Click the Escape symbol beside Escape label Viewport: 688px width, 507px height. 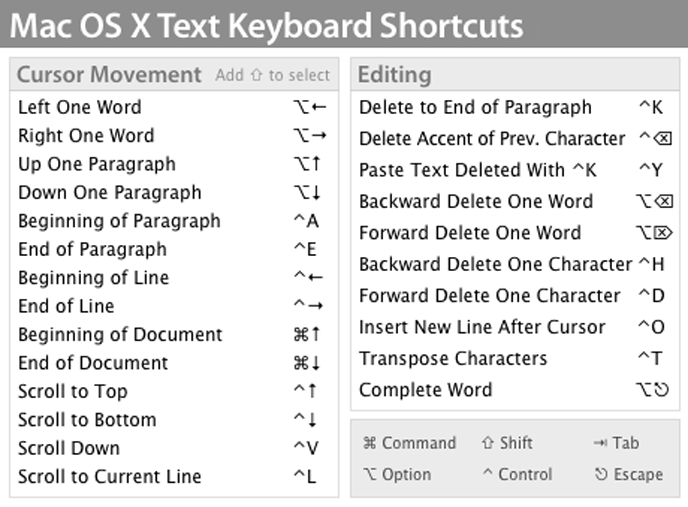pyautogui.click(x=600, y=474)
